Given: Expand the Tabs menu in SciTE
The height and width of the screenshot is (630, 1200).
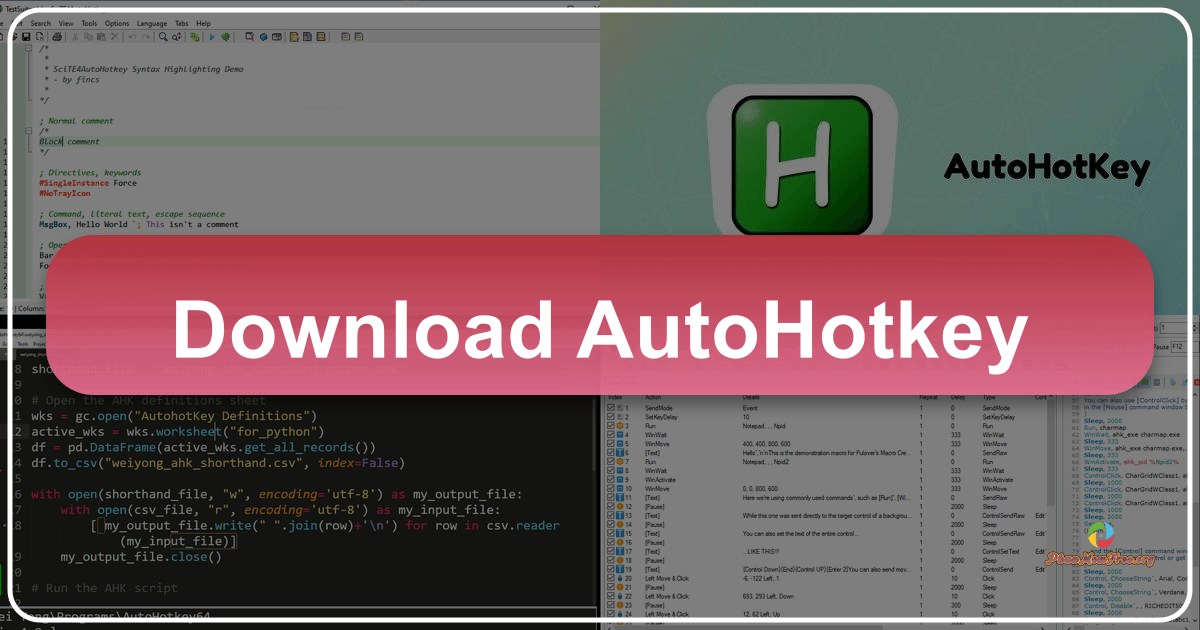Looking at the screenshot, I should (x=181, y=23).
